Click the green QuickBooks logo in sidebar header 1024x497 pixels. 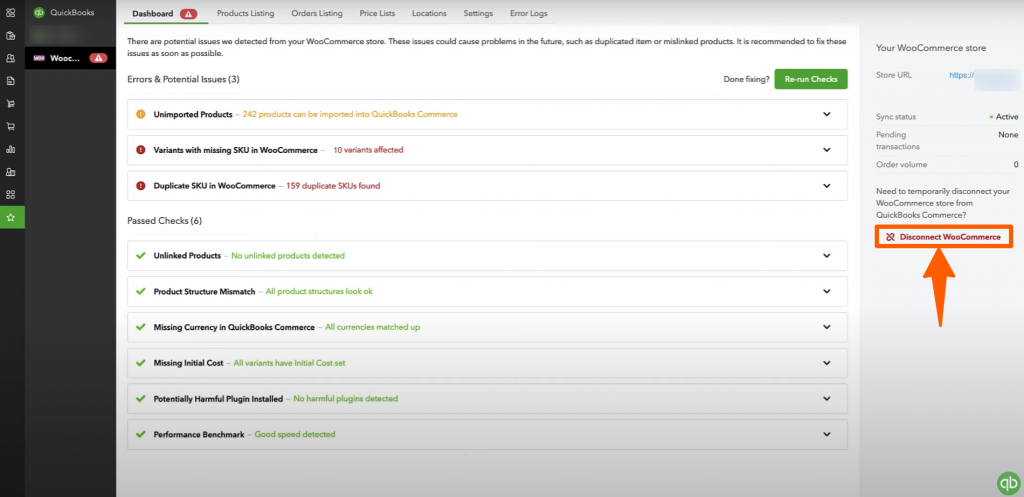tap(39, 12)
